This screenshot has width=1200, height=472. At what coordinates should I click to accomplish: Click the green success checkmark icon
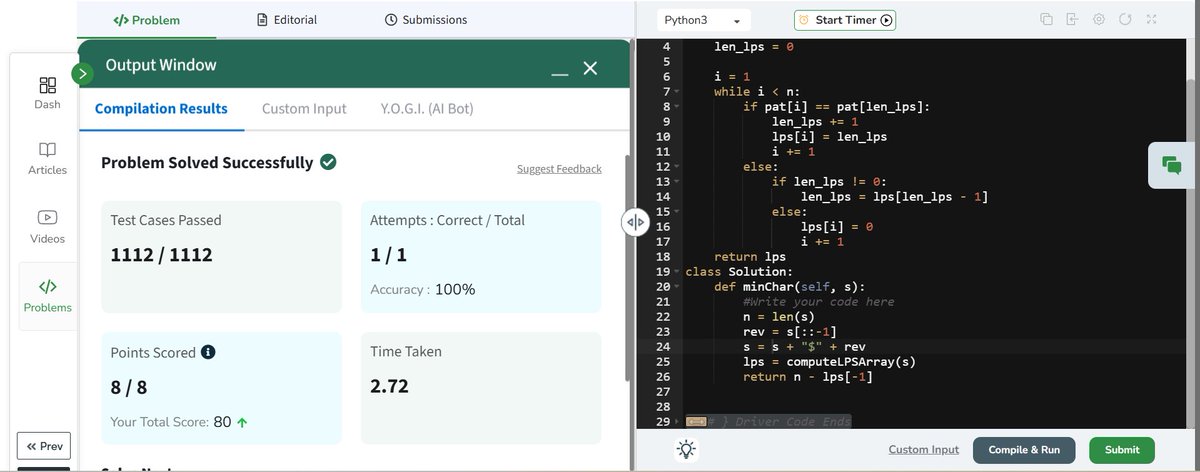(x=328, y=162)
